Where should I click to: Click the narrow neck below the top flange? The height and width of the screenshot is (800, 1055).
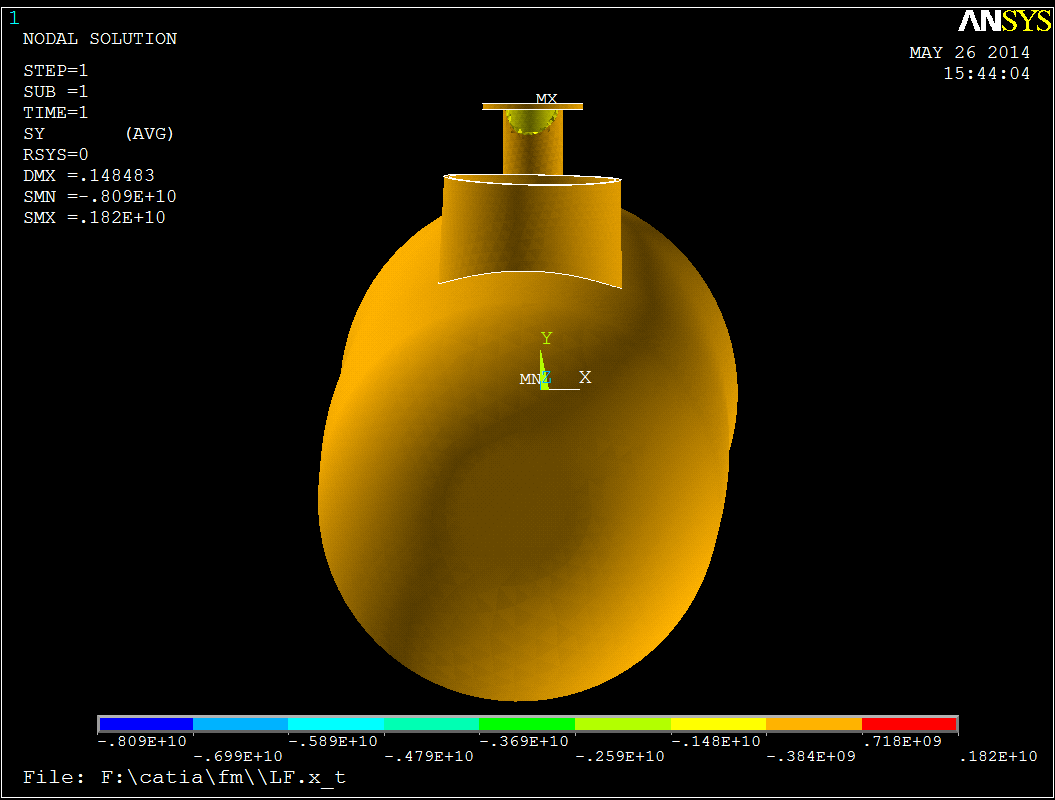pos(533,143)
